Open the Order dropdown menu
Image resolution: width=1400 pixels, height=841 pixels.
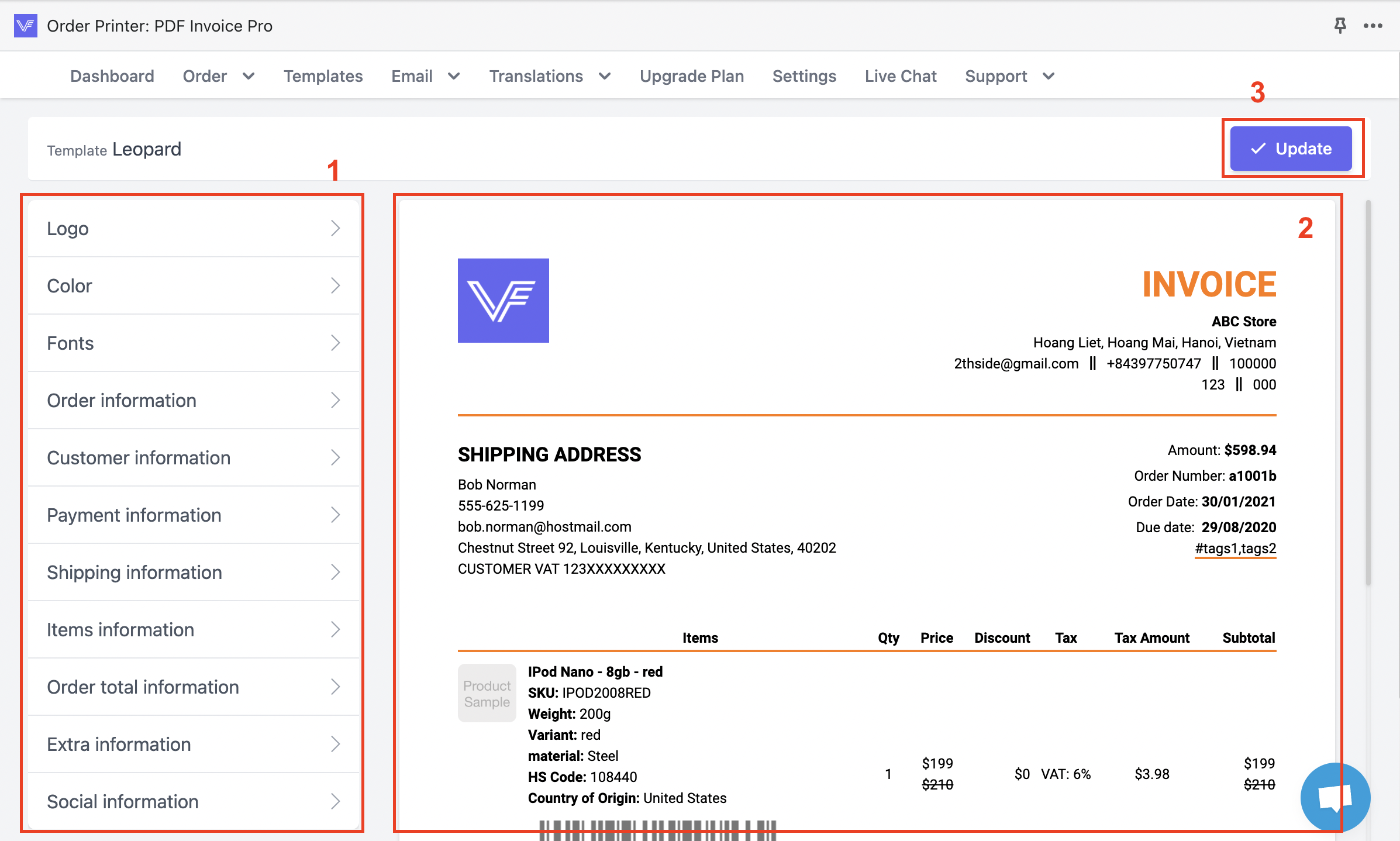point(218,76)
